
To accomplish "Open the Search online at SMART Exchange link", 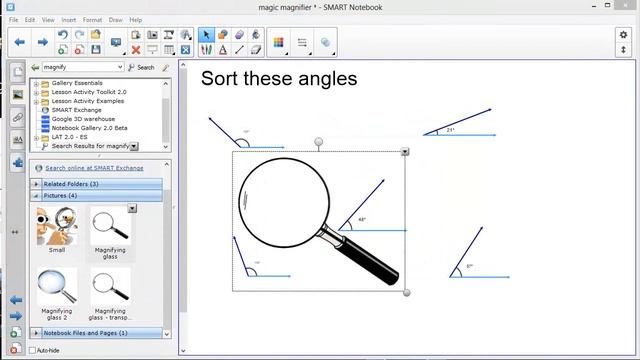I will point(94,168).
